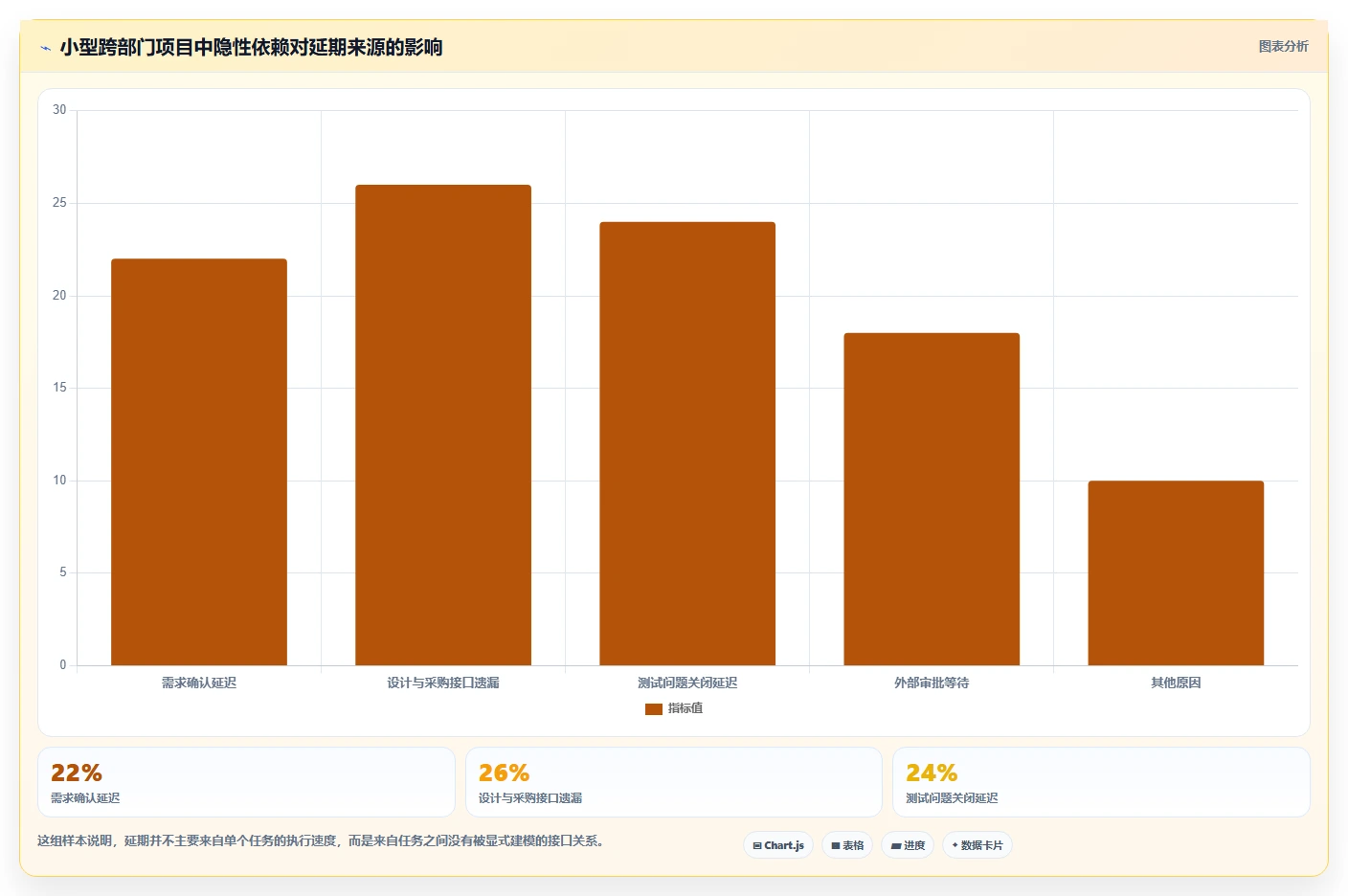Click the y-axis value 25
The image size is (1348, 896).
(x=59, y=203)
